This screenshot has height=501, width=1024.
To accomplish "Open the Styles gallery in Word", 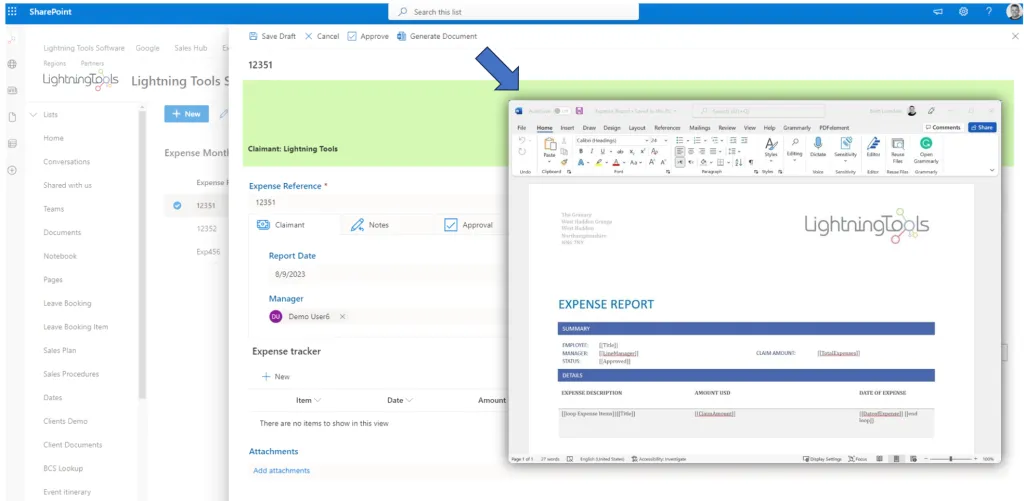I will (x=771, y=149).
